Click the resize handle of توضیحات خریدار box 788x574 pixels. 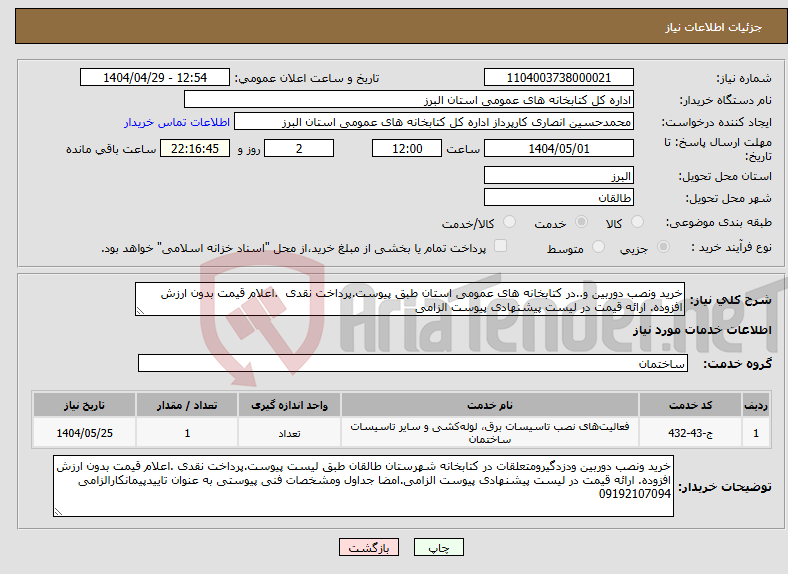(x=58, y=511)
